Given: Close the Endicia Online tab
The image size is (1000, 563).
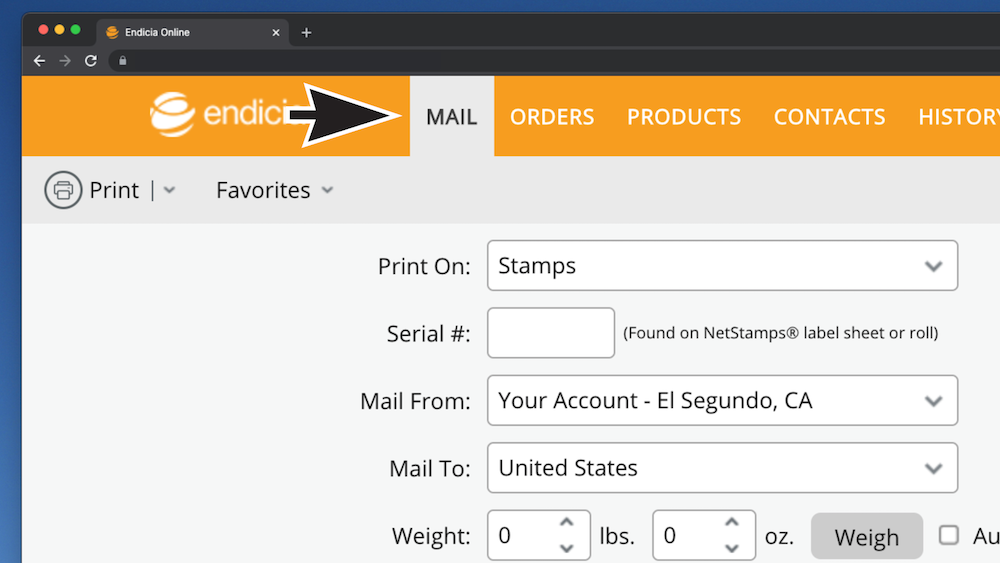Looking at the screenshot, I should point(276,33).
